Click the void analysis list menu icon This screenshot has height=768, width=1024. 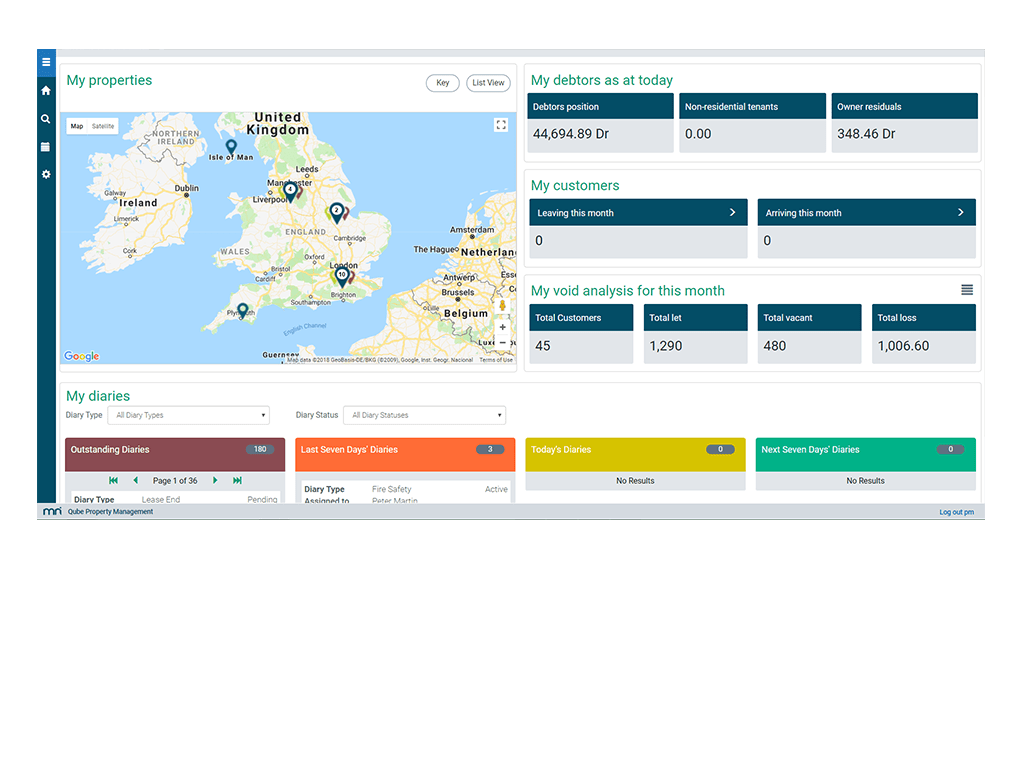click(967, 290)
